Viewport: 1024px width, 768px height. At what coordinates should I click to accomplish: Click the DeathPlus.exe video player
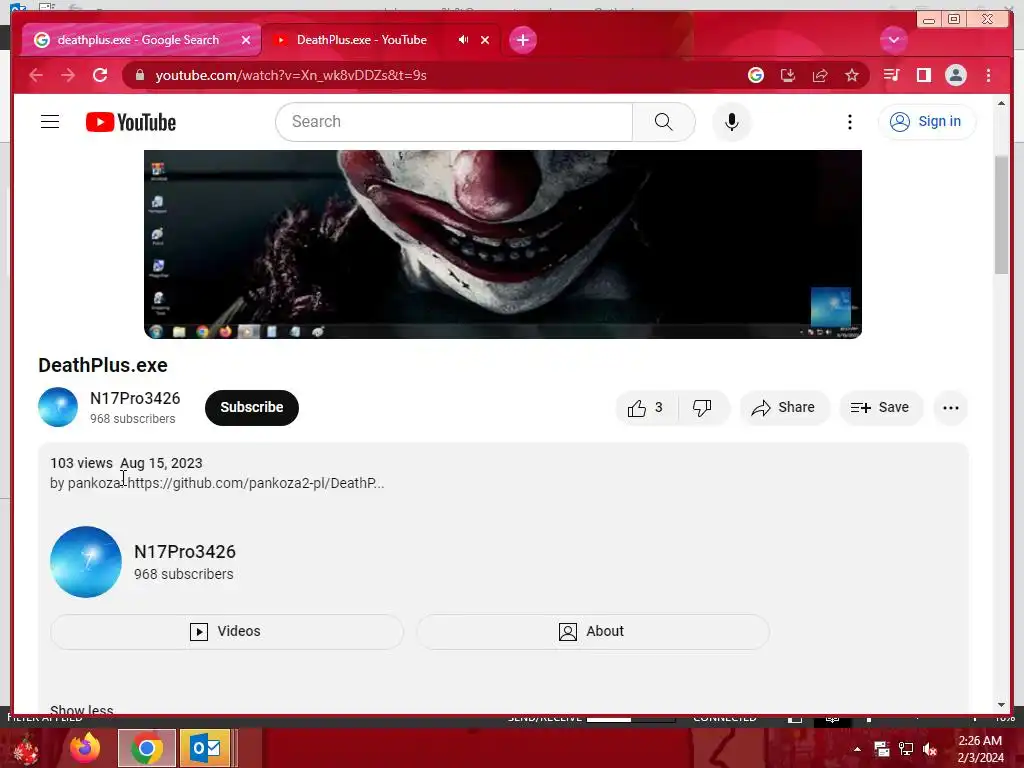click(x=502, y=244)
